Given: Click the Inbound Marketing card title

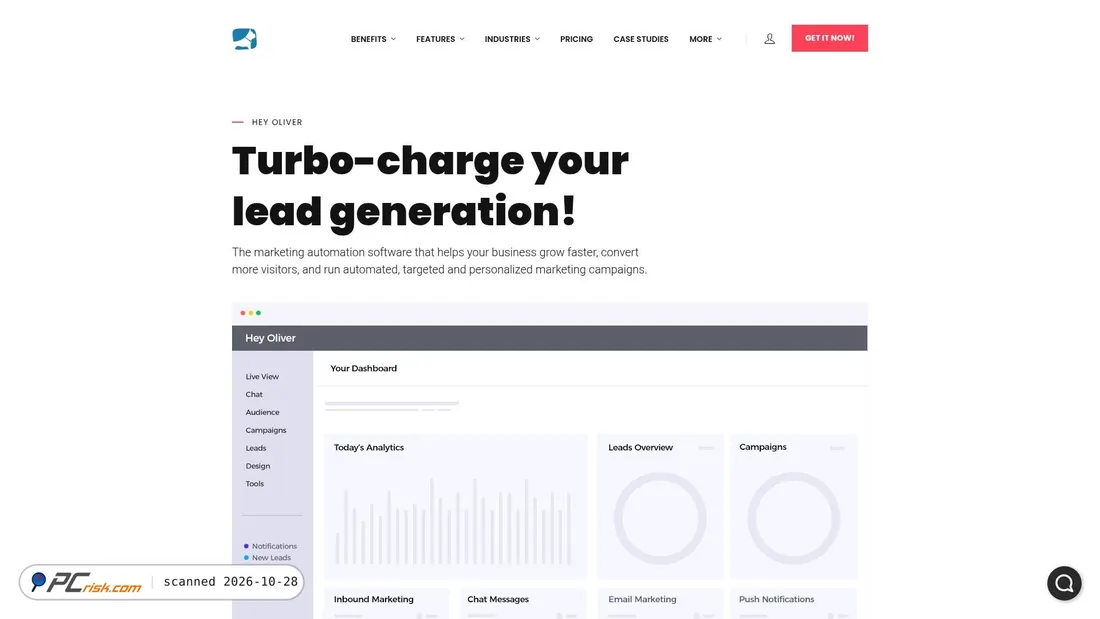Looking at the screenshot, I should pos(374,599).
